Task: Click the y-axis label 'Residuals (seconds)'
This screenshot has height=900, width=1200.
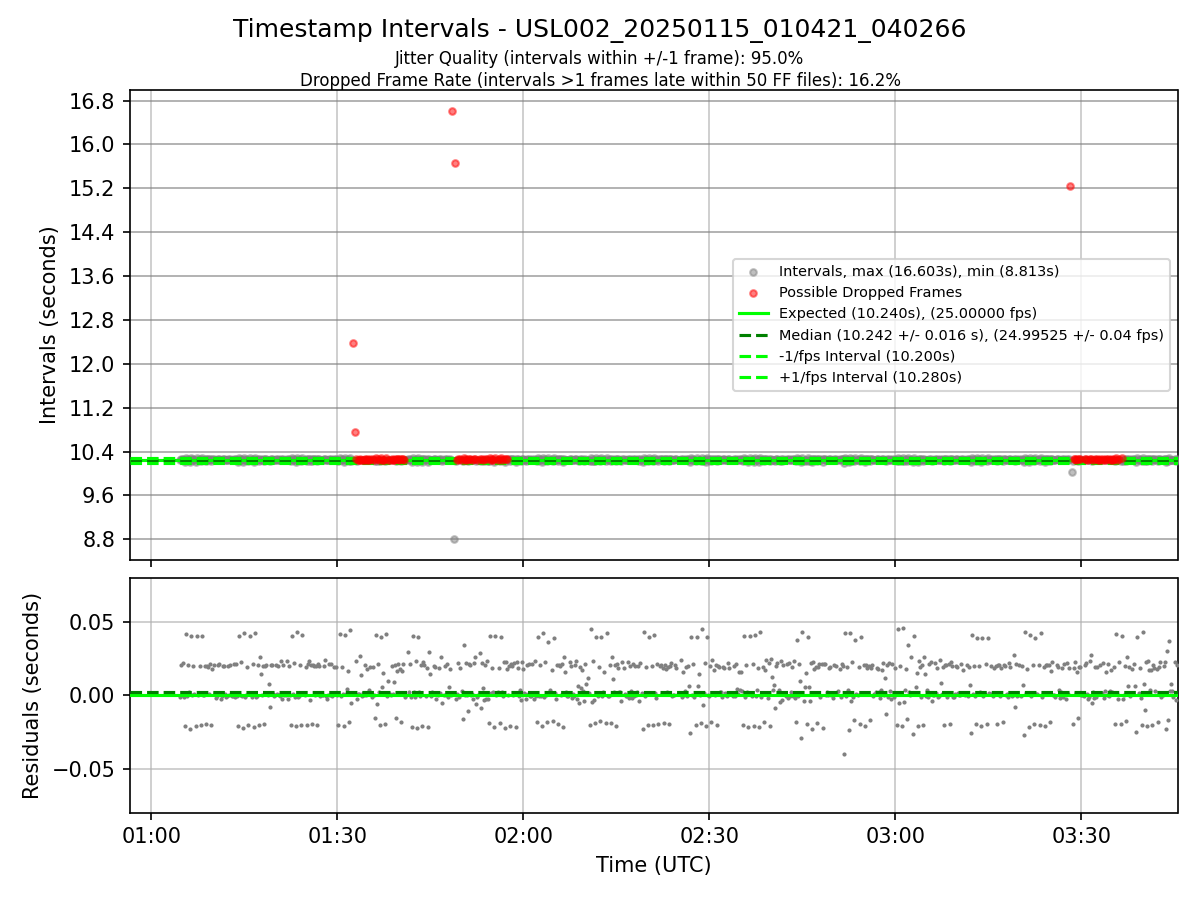Action: (x=32, y=696)
